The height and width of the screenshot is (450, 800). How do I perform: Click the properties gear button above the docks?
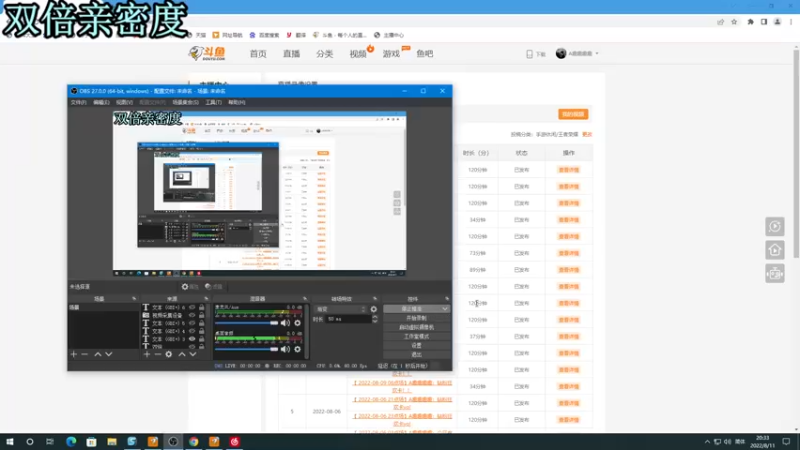(x=190, y=287)
